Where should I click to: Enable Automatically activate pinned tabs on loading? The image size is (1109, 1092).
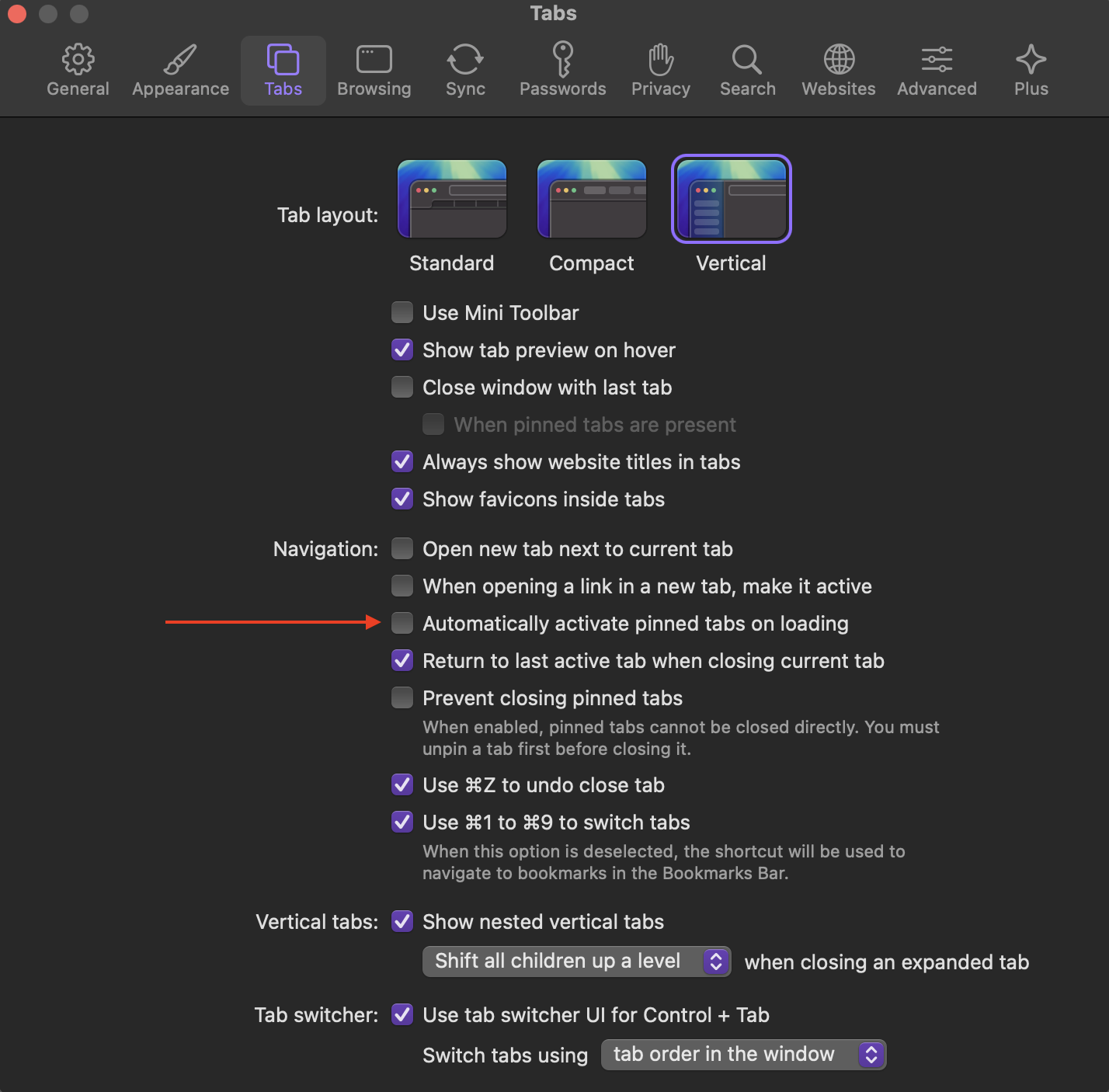coord(402,623)
